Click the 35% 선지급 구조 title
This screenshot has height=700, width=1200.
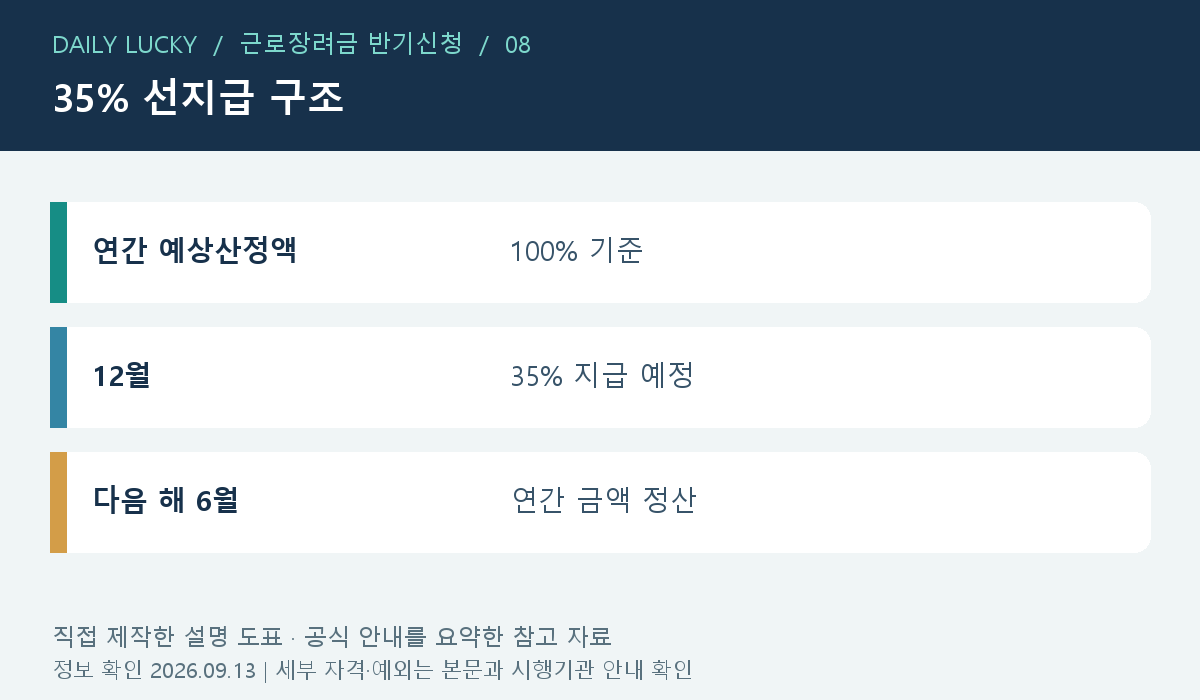pyautogui.click(x=198, y=98)
